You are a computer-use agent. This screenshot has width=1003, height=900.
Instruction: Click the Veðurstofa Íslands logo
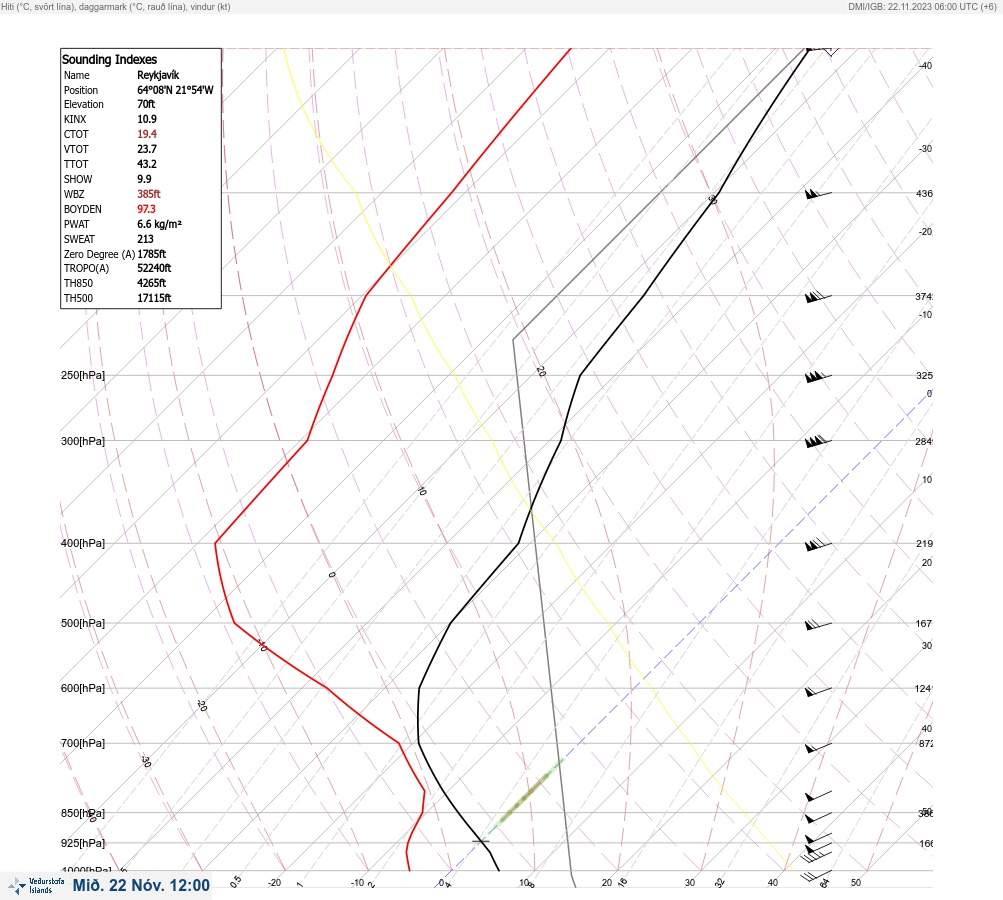tap(36, 885)
